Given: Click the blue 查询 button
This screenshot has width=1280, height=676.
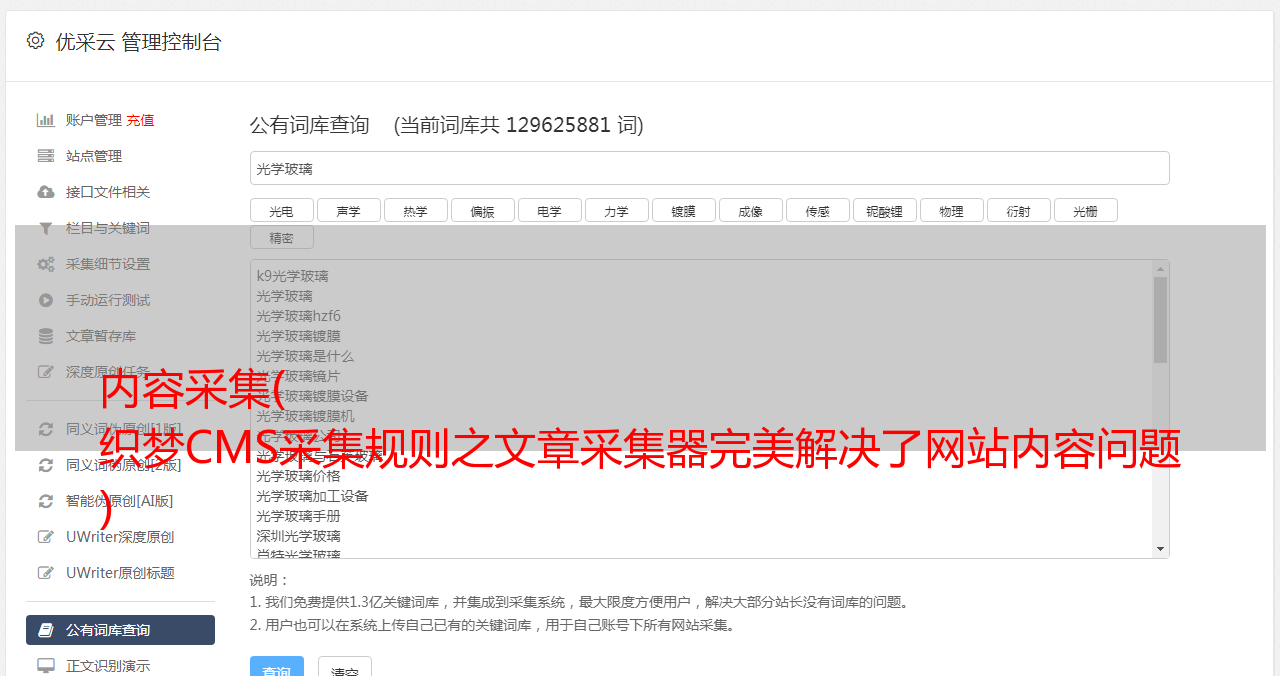Looking at the screenshot, I should pyautogui.click(x=276, y=667).
